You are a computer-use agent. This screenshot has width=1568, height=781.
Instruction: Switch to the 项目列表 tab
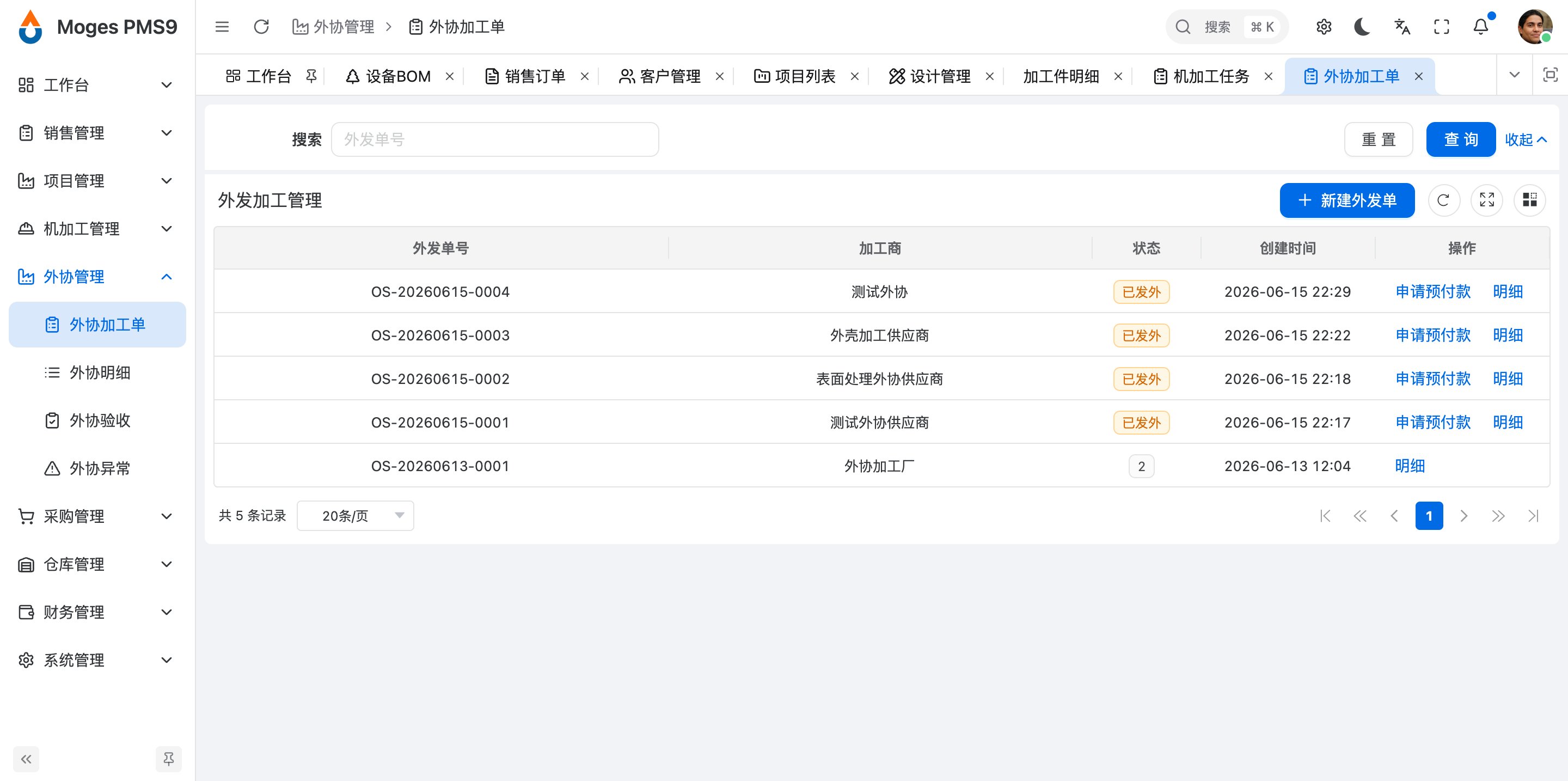(795, 76)
